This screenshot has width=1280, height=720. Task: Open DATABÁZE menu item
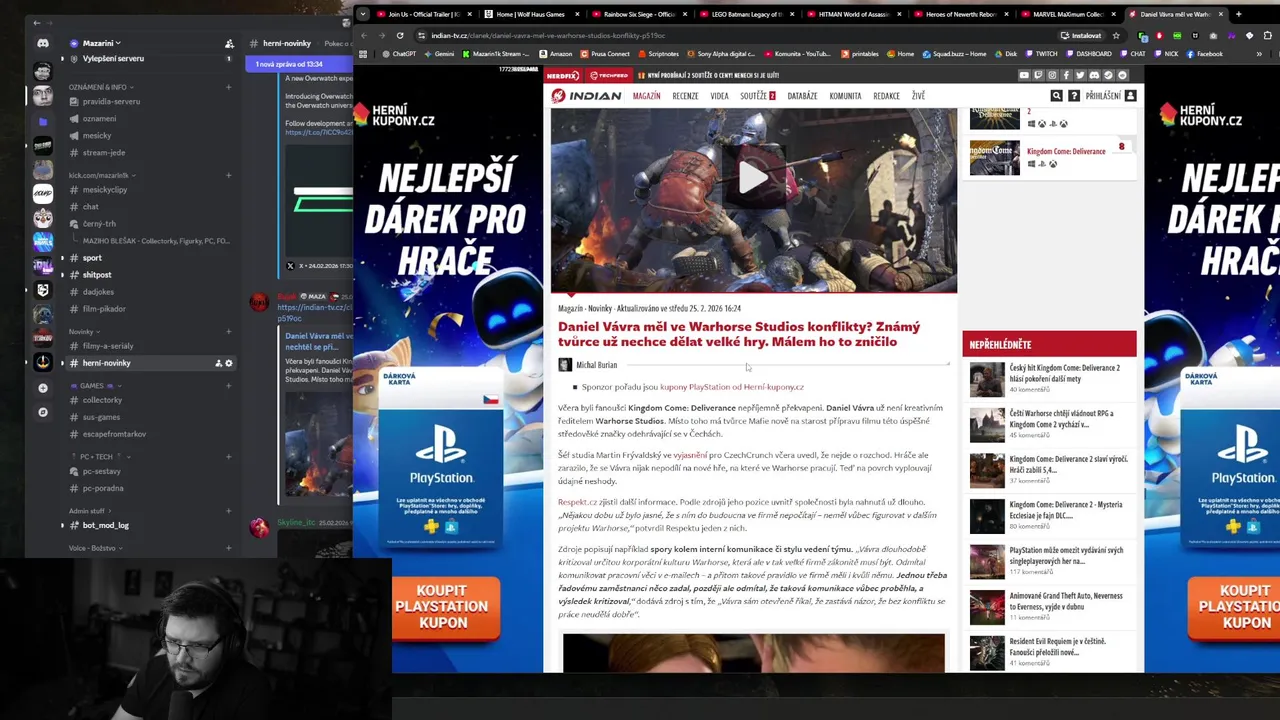coord(802,96)
